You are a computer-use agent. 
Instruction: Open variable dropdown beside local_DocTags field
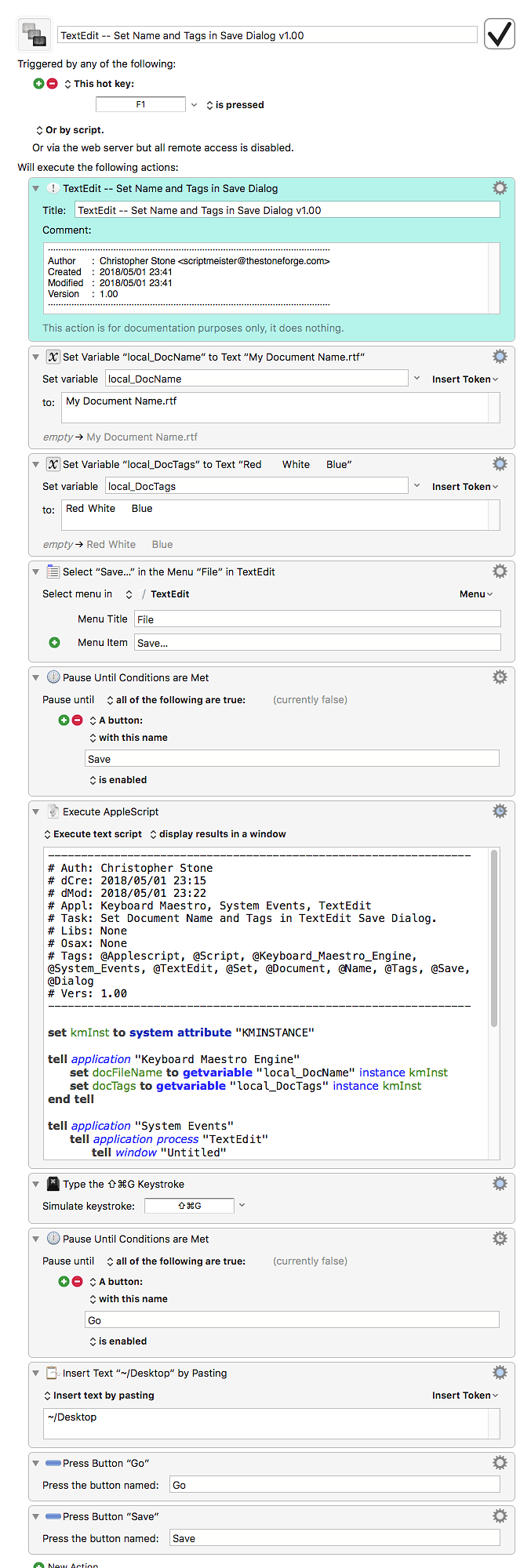pyautogui.click(x=416, y=485)
